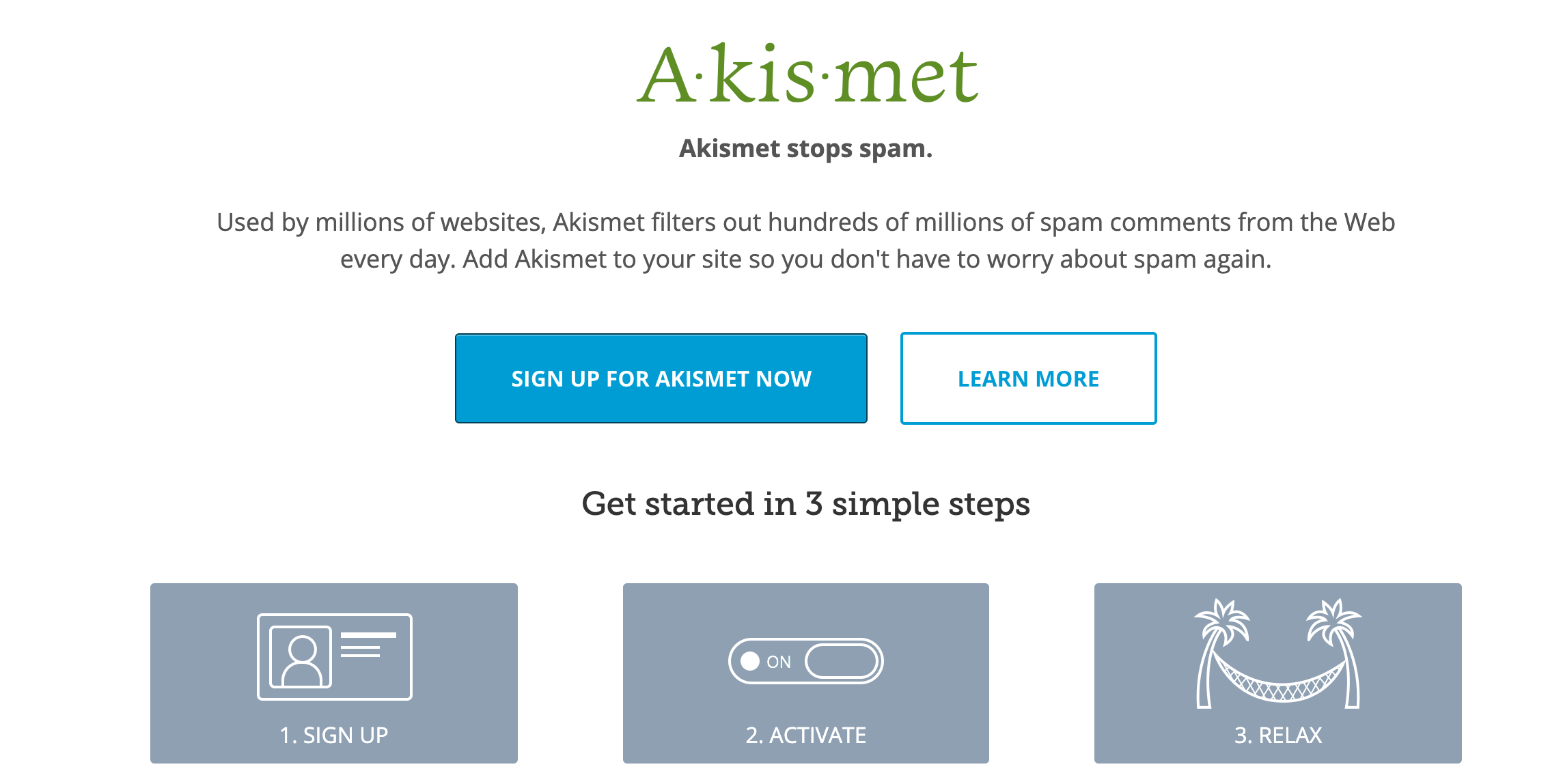1563x784 pixels.
Task: Click the text lines on the ID card
Action: [368, 645]
